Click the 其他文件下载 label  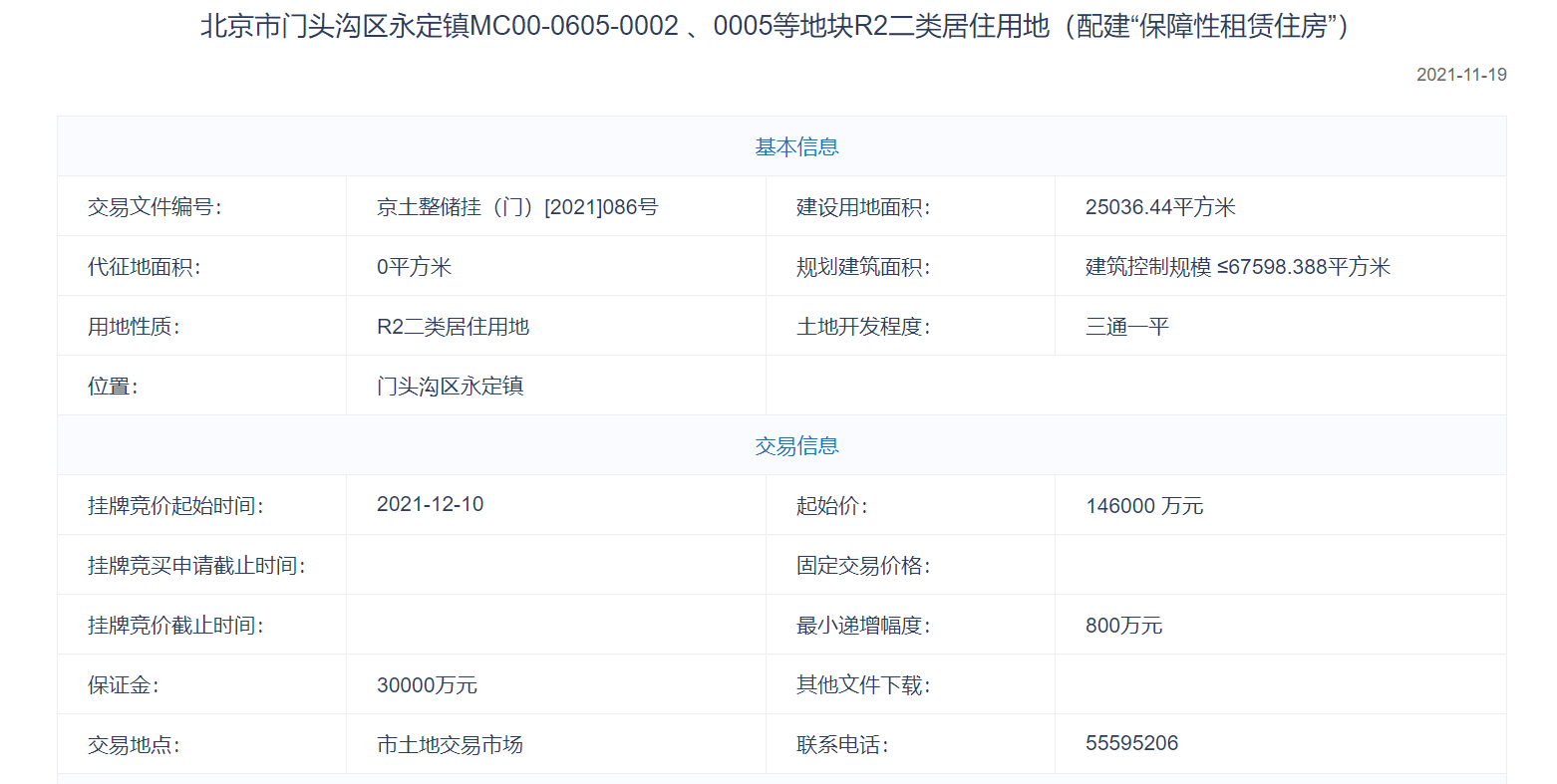(862, 685)
